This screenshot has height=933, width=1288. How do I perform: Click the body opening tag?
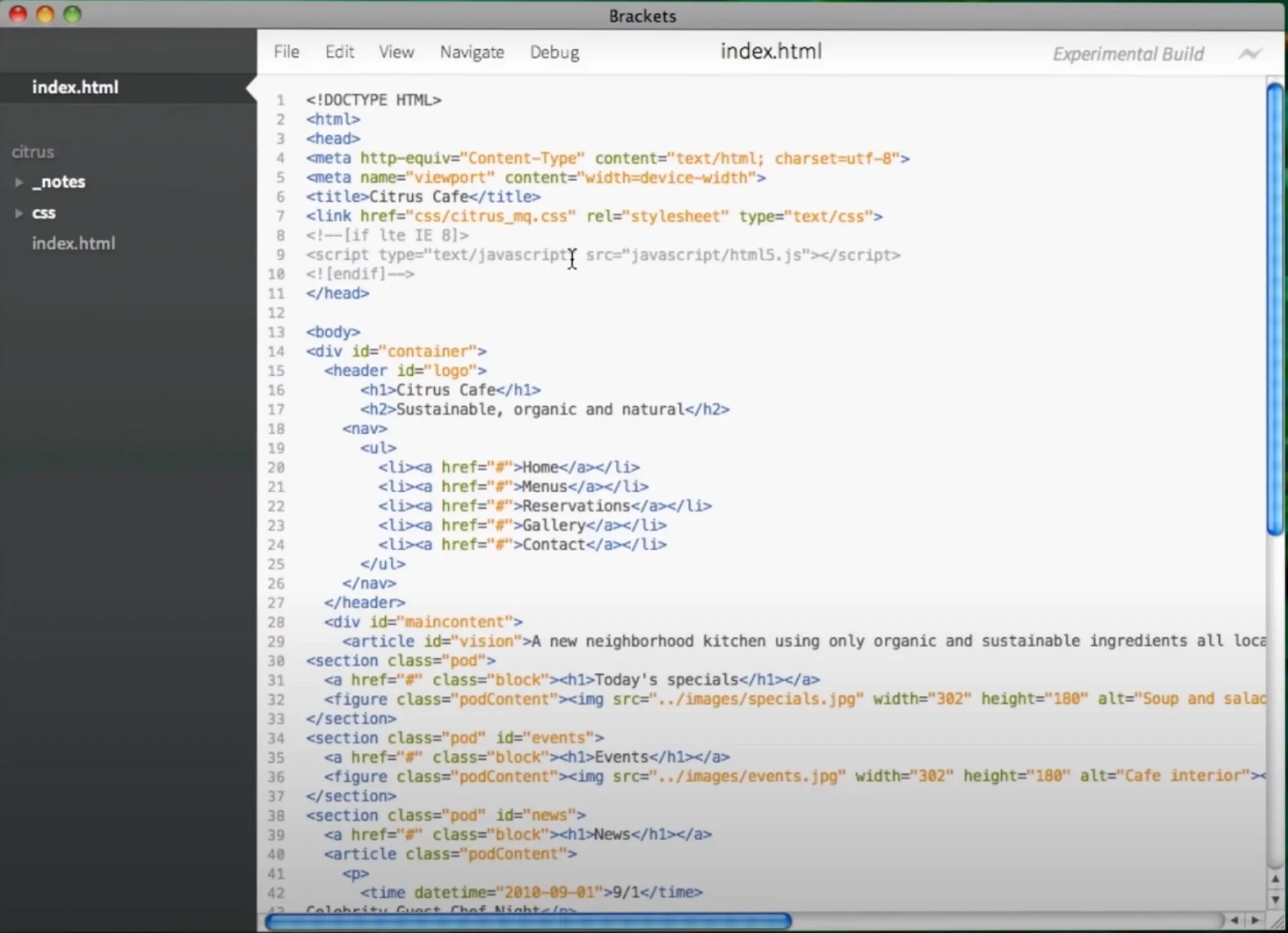click(x=333, y=332)
